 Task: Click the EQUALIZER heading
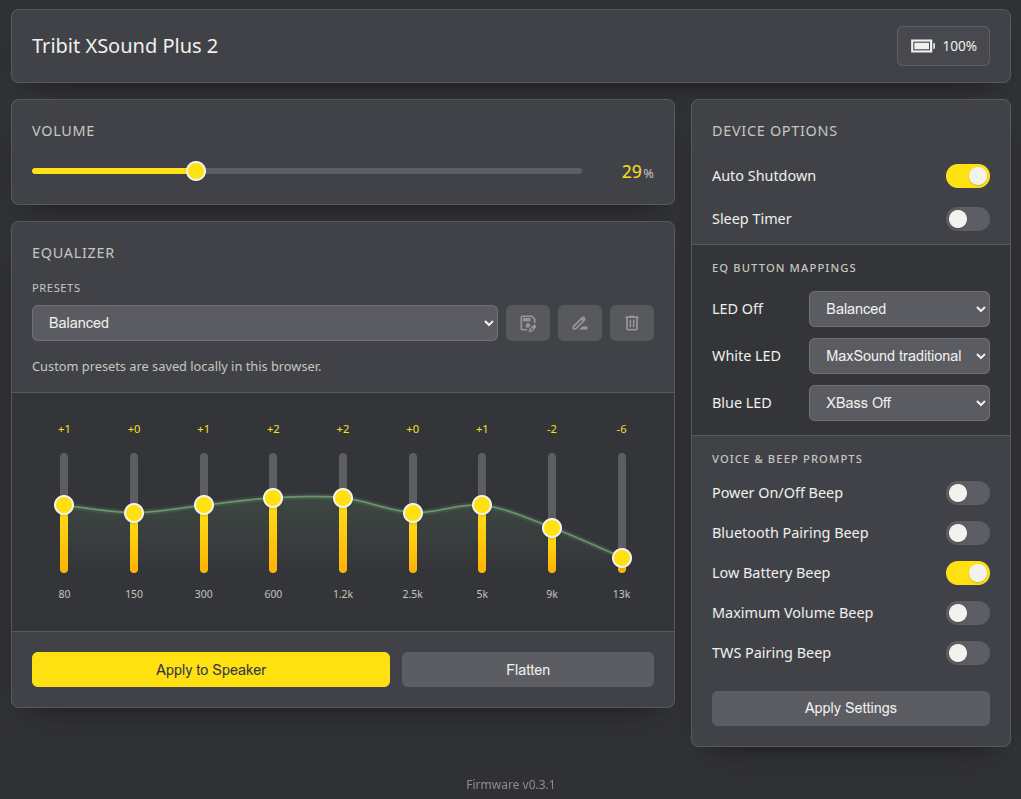click(74, 253)
